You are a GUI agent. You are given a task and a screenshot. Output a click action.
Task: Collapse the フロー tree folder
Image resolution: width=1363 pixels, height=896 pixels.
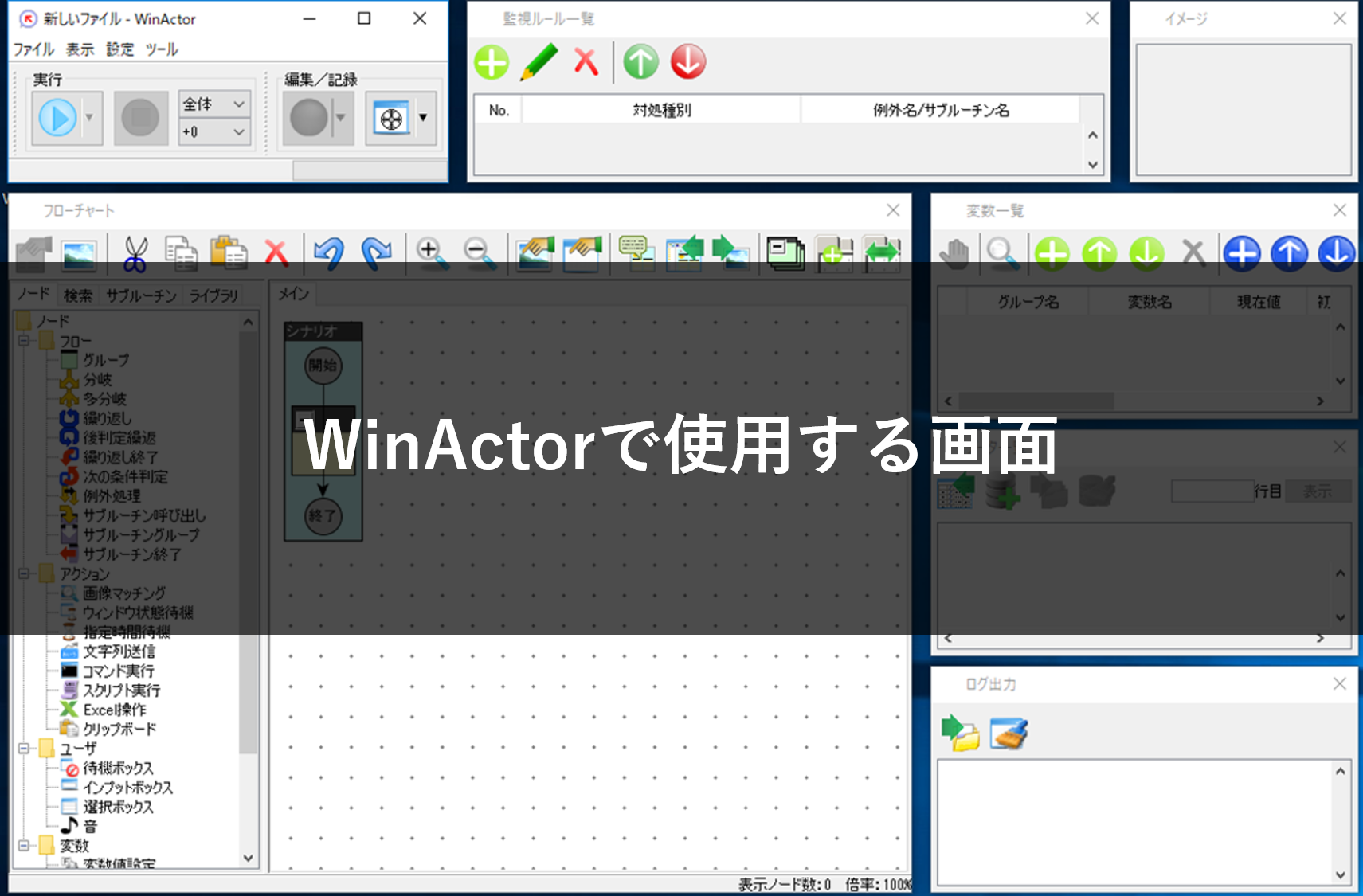(24, 340)
